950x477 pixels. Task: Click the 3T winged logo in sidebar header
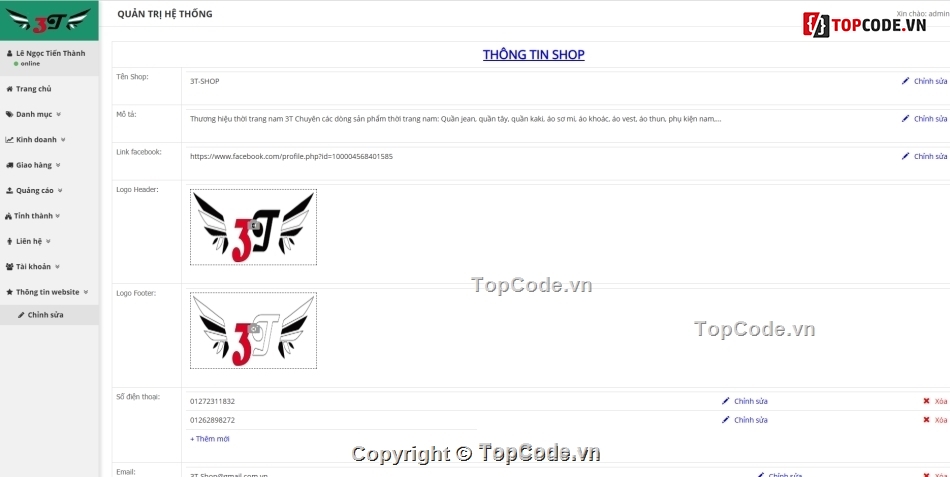48,21
